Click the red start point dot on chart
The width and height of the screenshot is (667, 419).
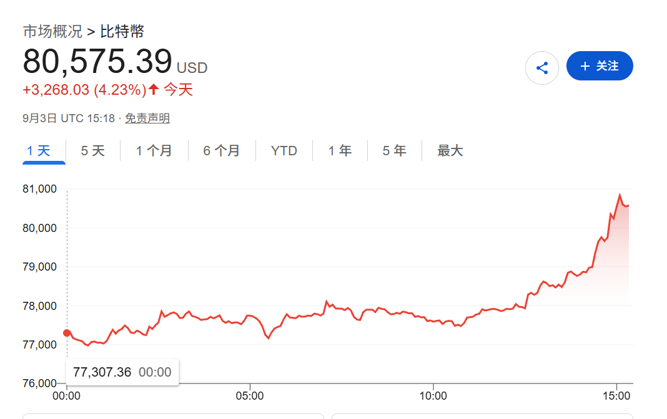[x=67, y=333]
